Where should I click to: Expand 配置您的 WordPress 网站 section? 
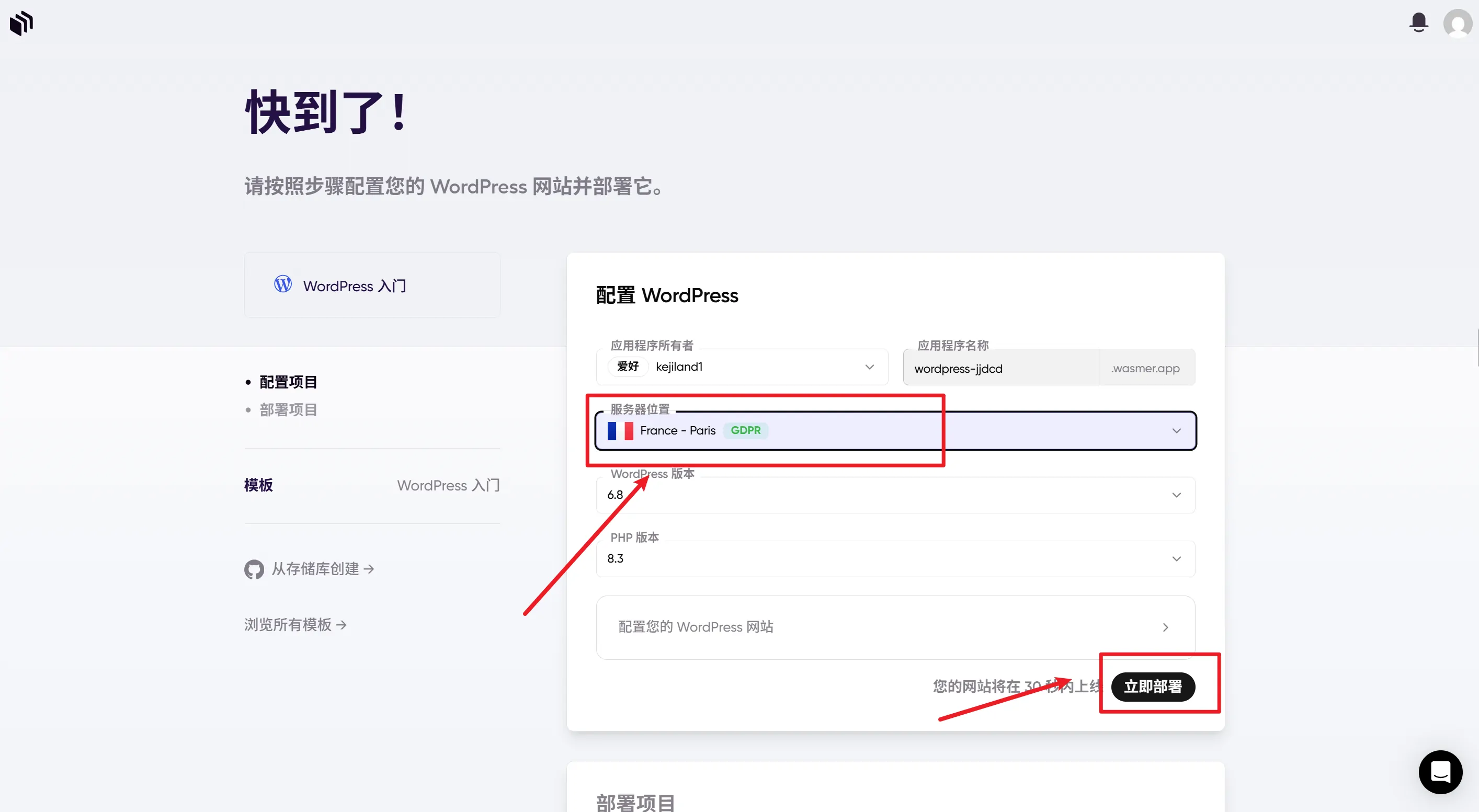click(896, 627)
